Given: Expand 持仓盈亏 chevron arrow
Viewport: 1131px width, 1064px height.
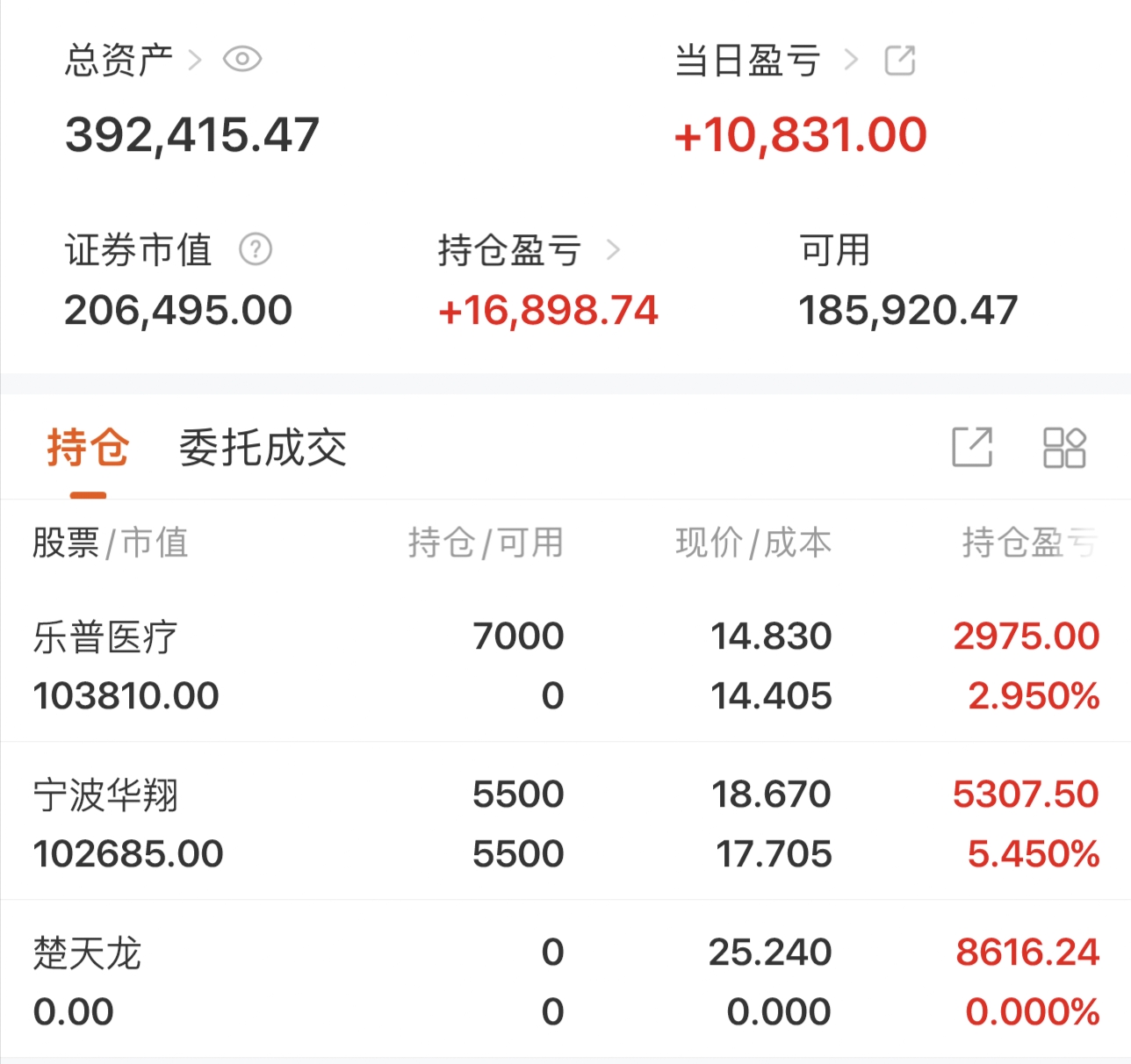Looking at the screenshot, I should tap(613, 250).
